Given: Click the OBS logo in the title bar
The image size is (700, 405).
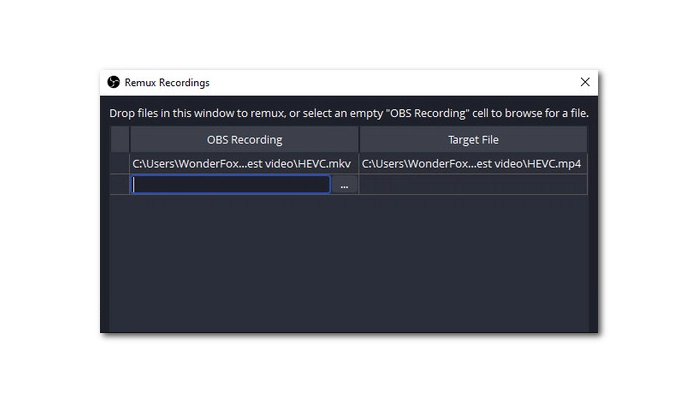Looking at the screenshot, I should click(113, 82).
